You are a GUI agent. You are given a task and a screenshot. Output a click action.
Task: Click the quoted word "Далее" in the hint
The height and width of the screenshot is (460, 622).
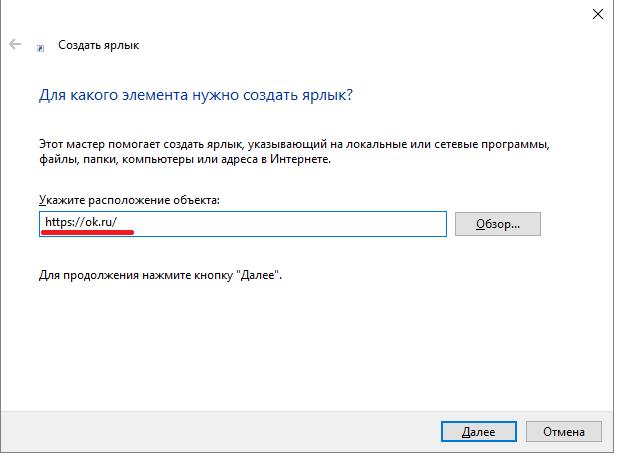(259, 273)
